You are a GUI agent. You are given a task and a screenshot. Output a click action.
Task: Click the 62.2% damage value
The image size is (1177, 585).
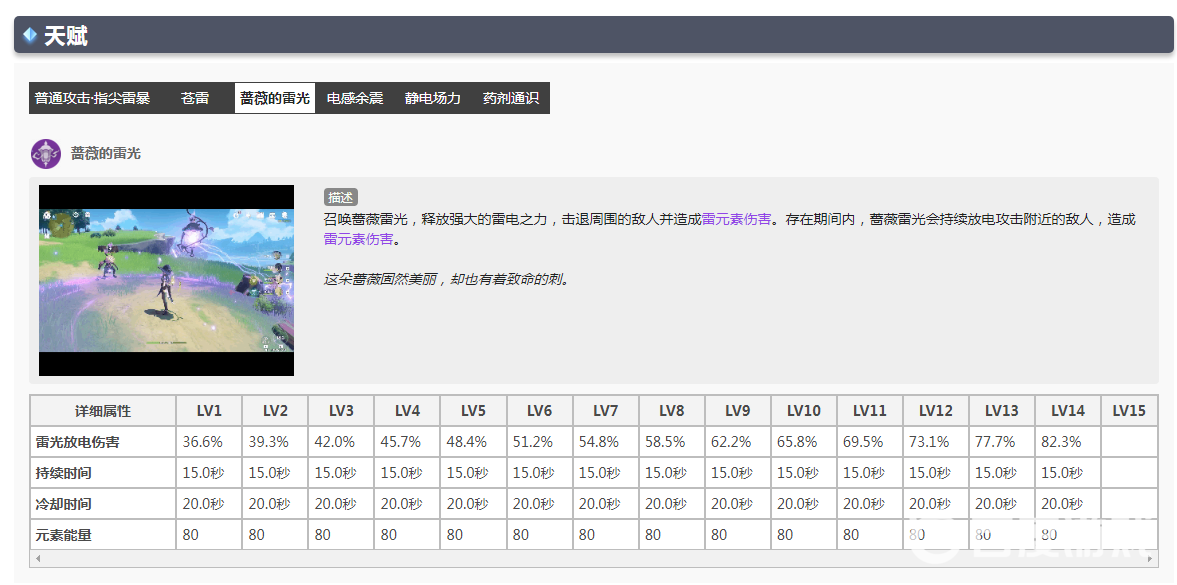(731, 442)
